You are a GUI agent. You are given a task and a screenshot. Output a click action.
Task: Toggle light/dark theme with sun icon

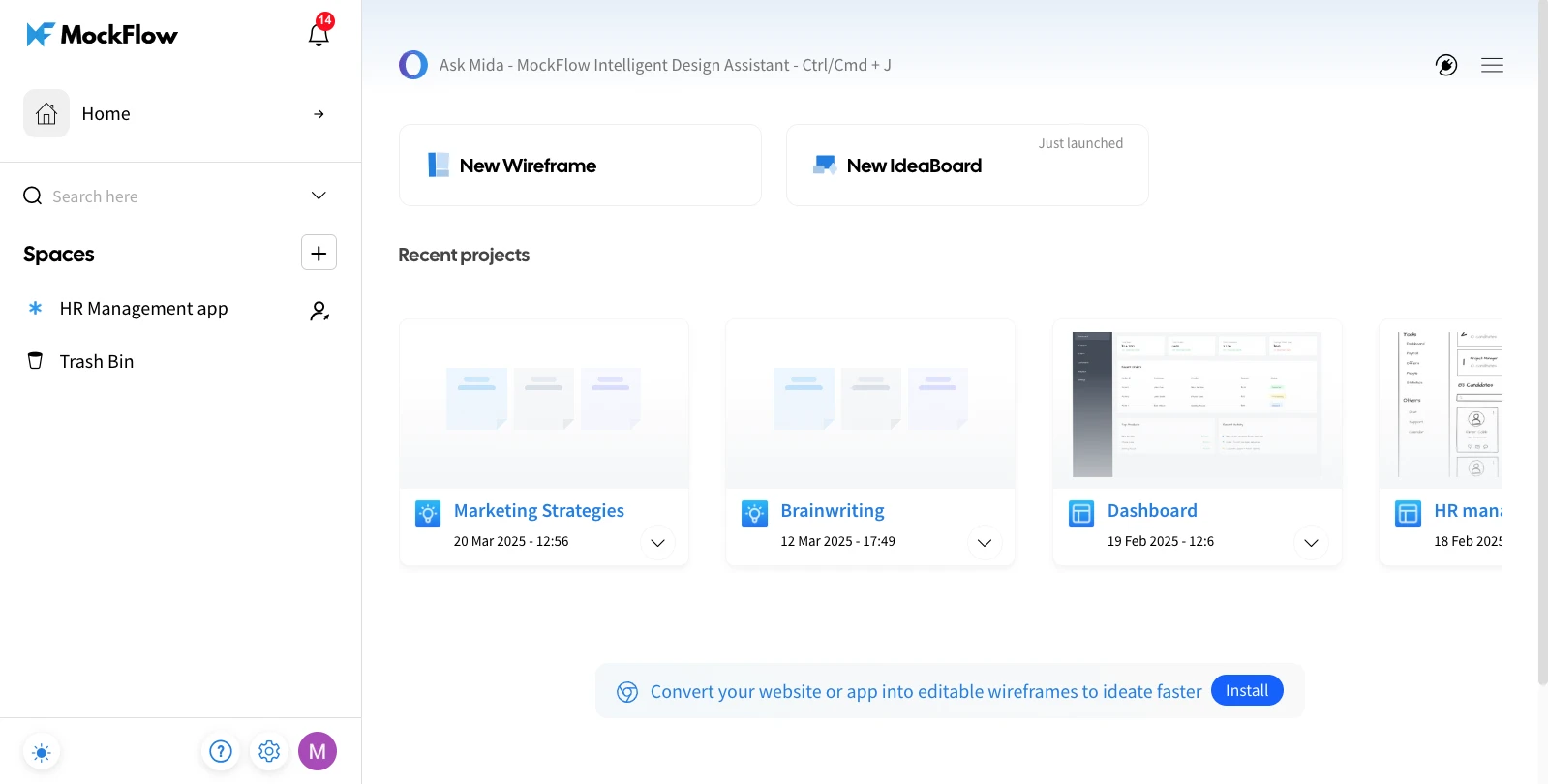pos(41,752)
